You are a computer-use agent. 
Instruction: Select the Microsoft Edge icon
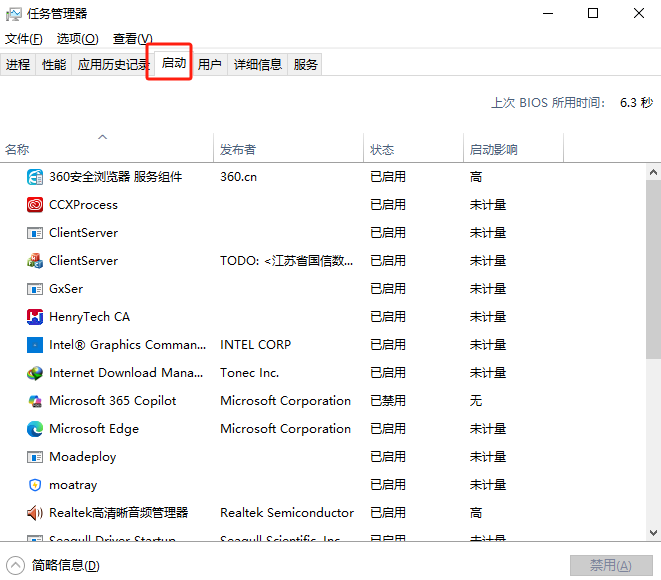coord(35,429)
